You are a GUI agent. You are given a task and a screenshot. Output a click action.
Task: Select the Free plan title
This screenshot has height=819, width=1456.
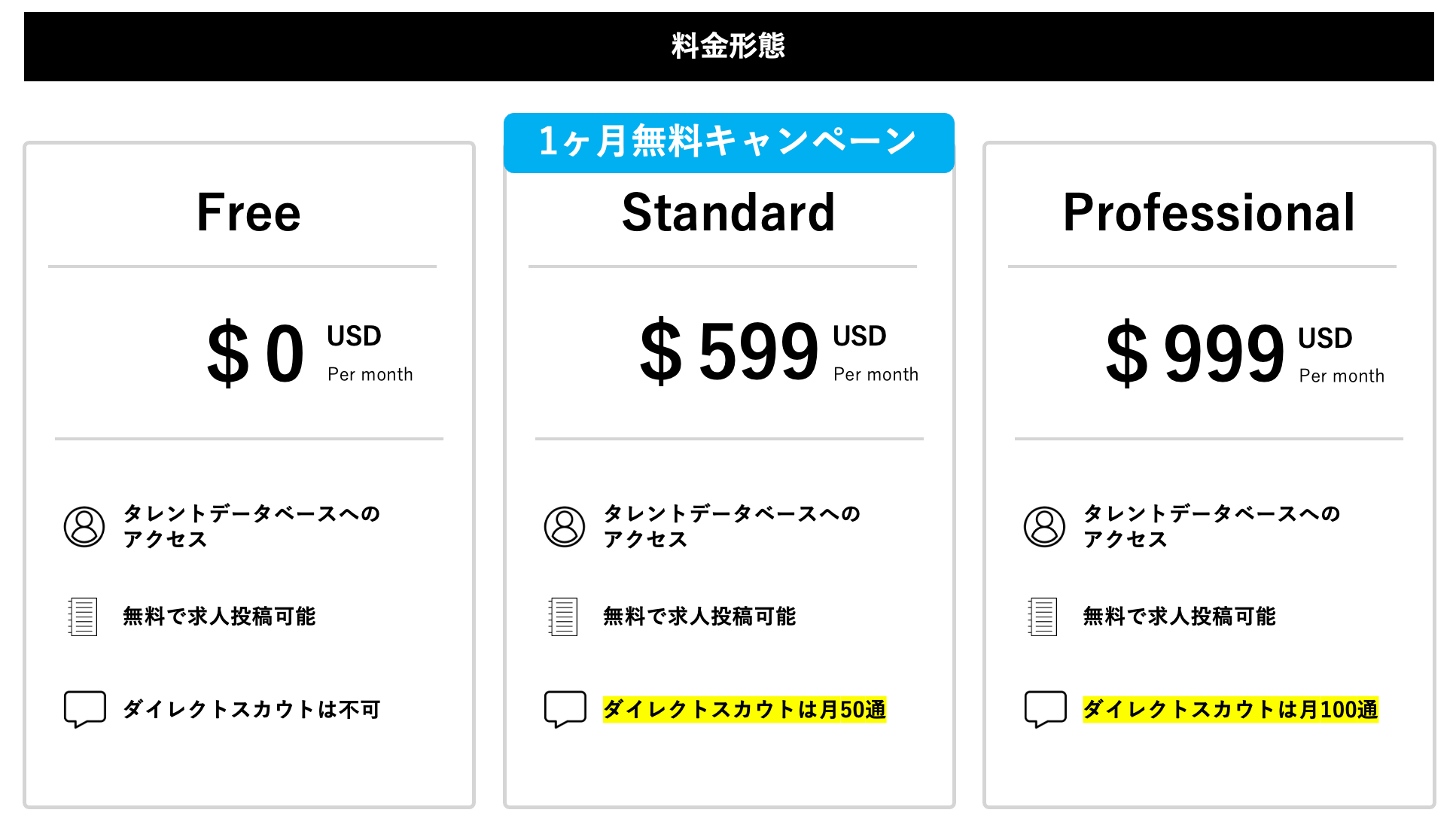click(248, 213)
